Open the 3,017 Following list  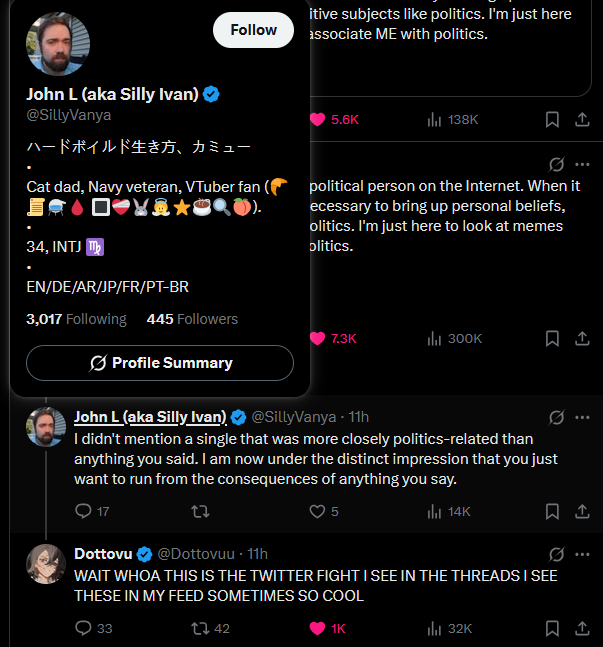coord(76,319)
